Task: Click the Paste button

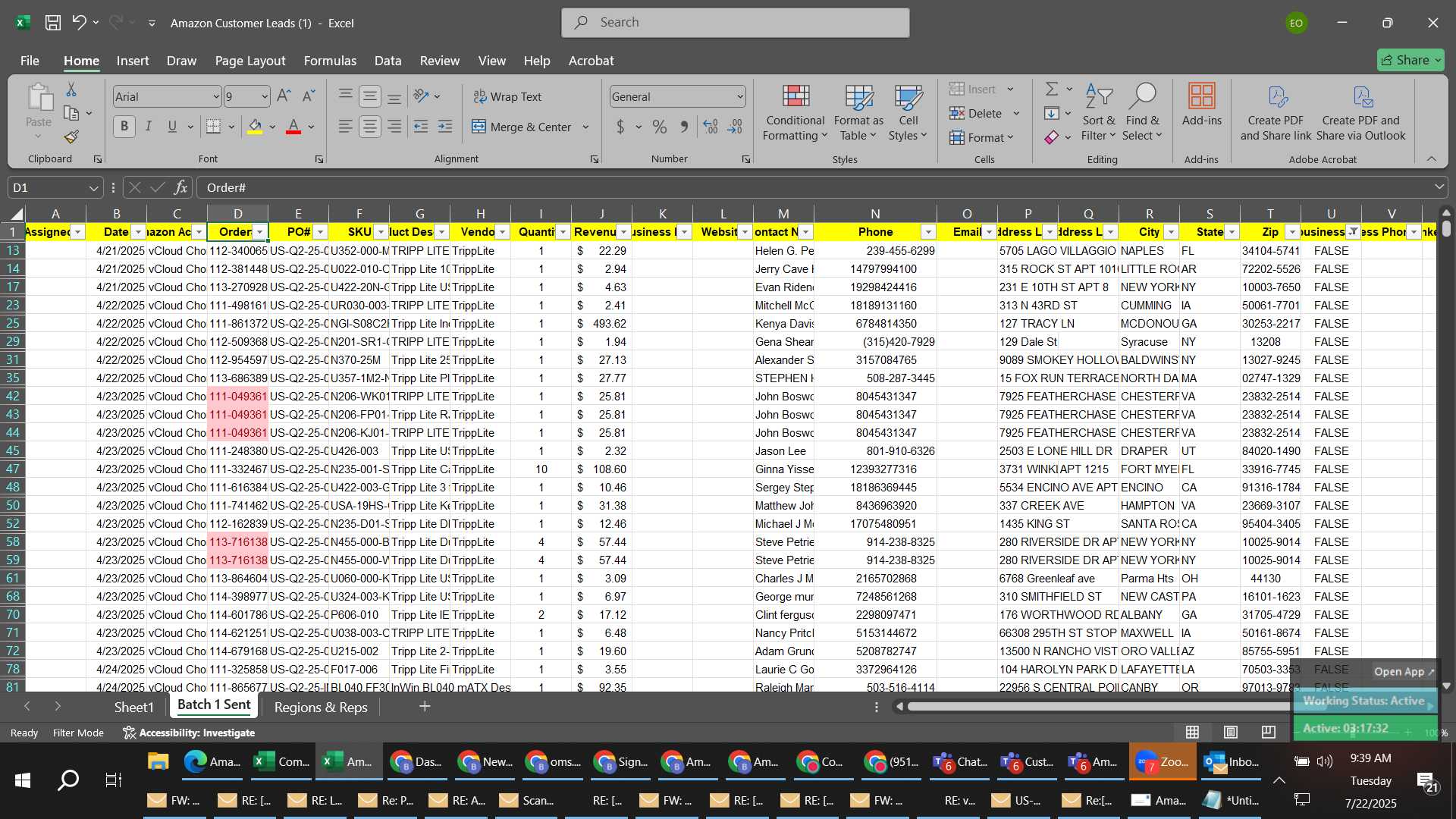Action: 39,112
